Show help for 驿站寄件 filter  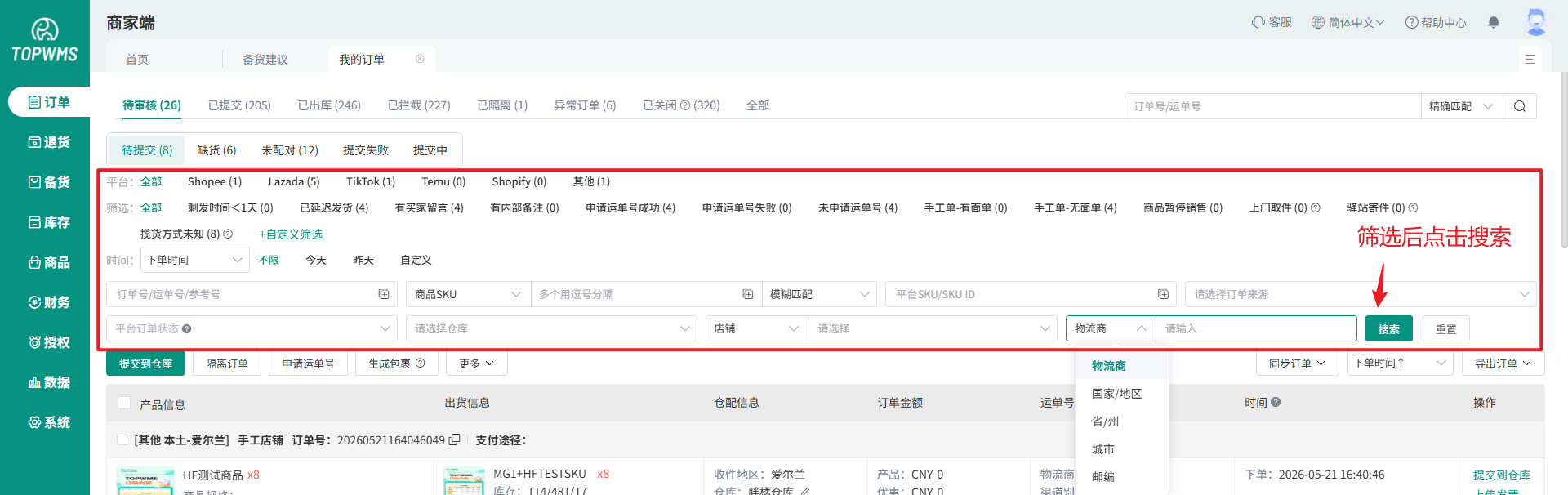click(1413, 207)
